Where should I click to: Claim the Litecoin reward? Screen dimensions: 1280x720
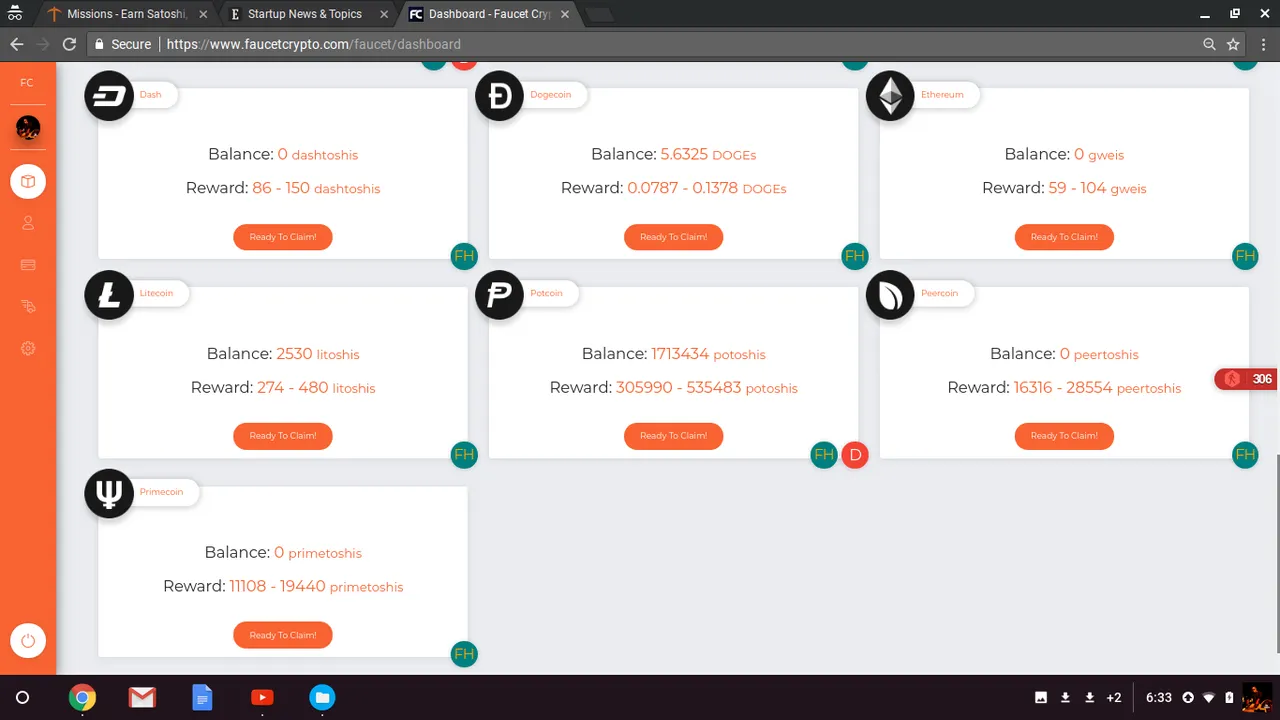pos(283,436)
